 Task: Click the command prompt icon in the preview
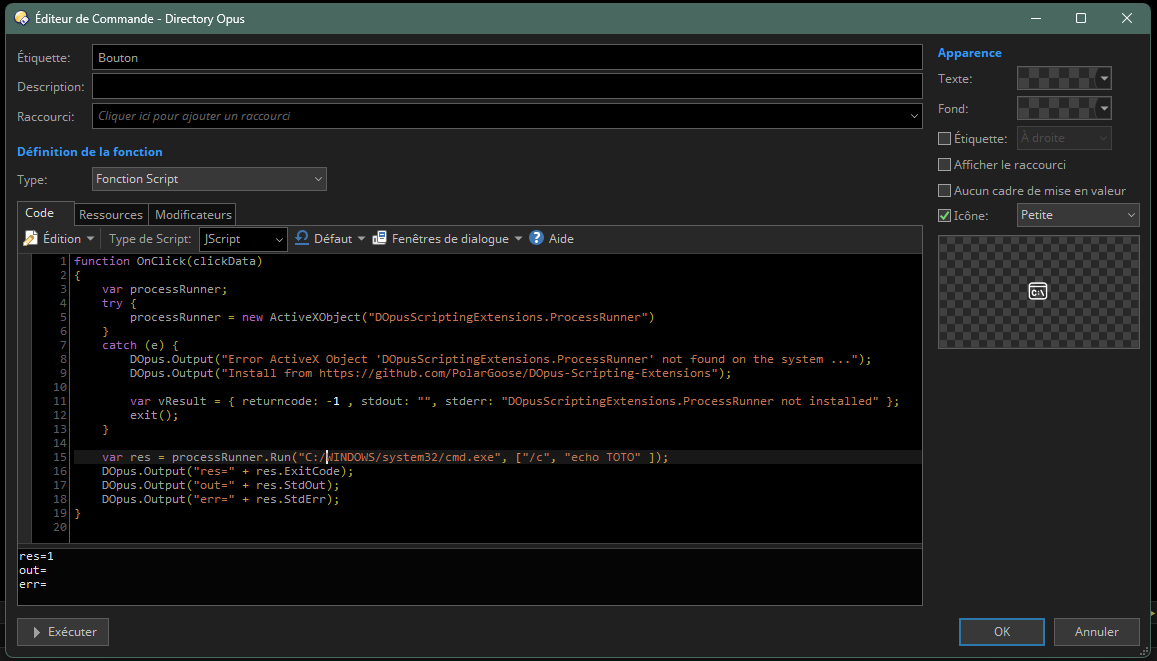click(1037, 291)
